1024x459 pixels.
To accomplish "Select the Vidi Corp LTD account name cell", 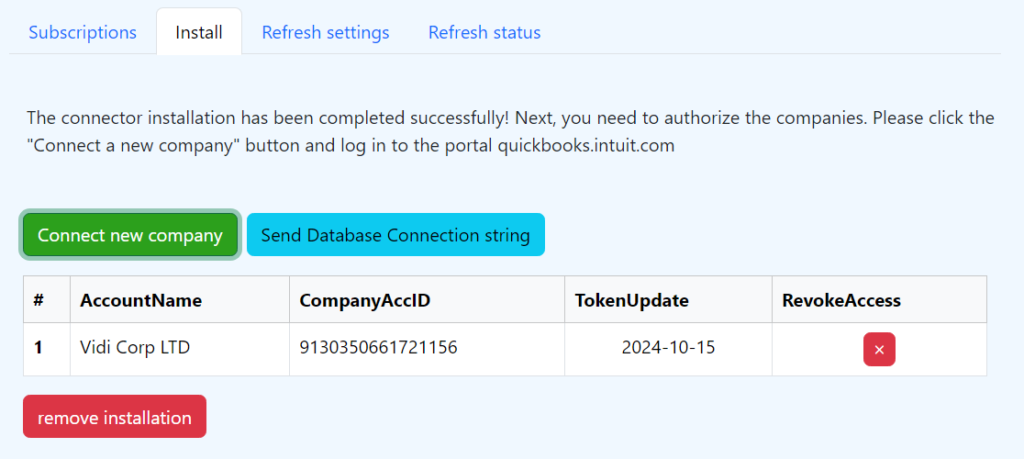I will tap(135, 348).
